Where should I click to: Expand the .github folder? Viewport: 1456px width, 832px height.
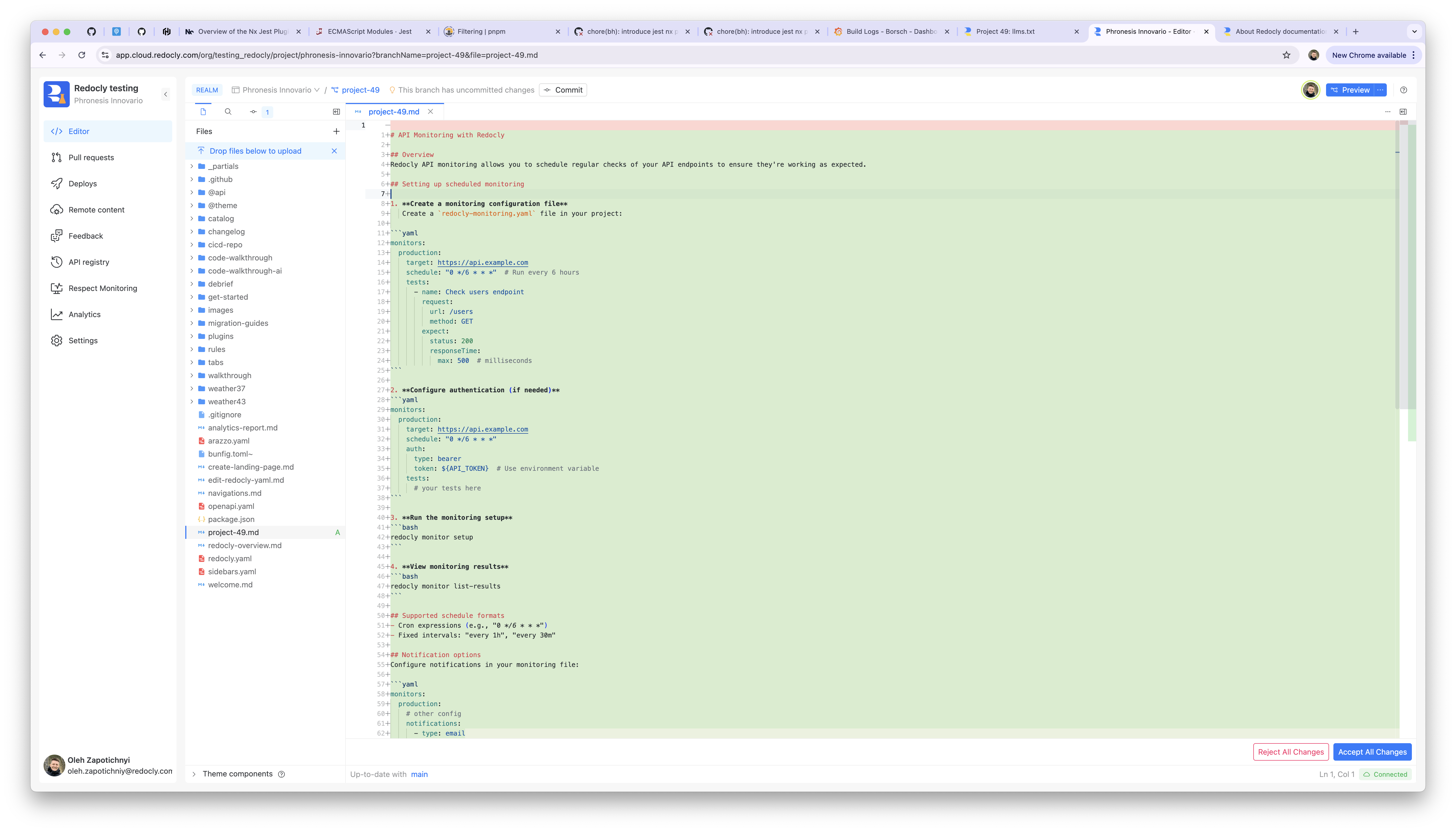192,180
